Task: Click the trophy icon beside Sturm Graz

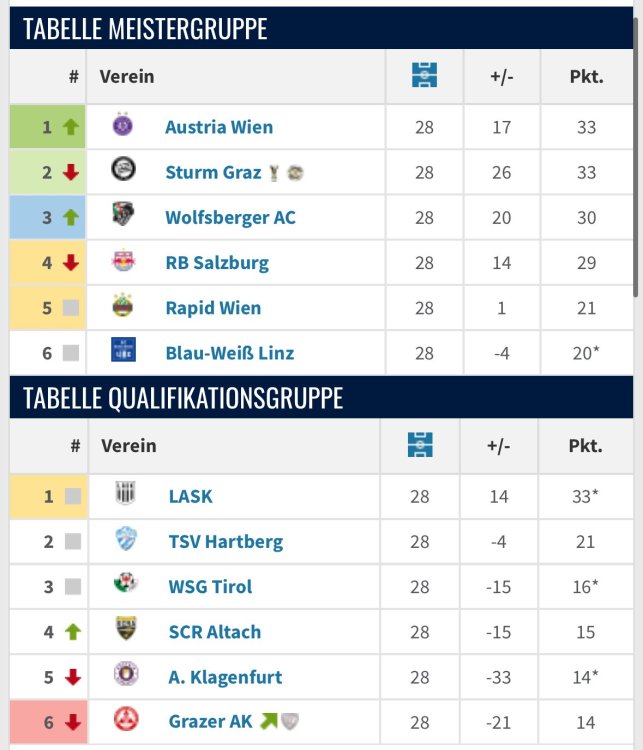Action: coord(274,173)
